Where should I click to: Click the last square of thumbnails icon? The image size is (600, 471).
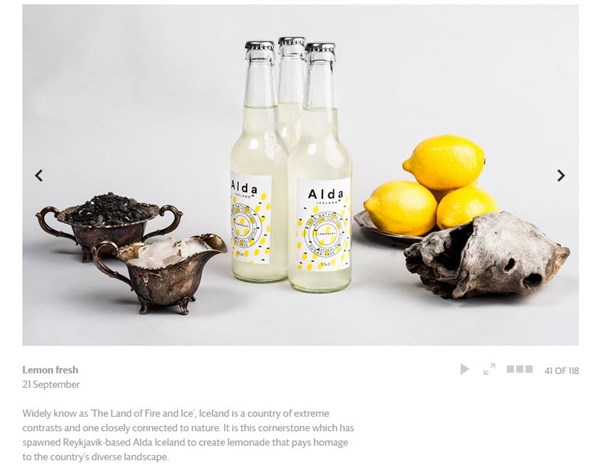(529, 369)
